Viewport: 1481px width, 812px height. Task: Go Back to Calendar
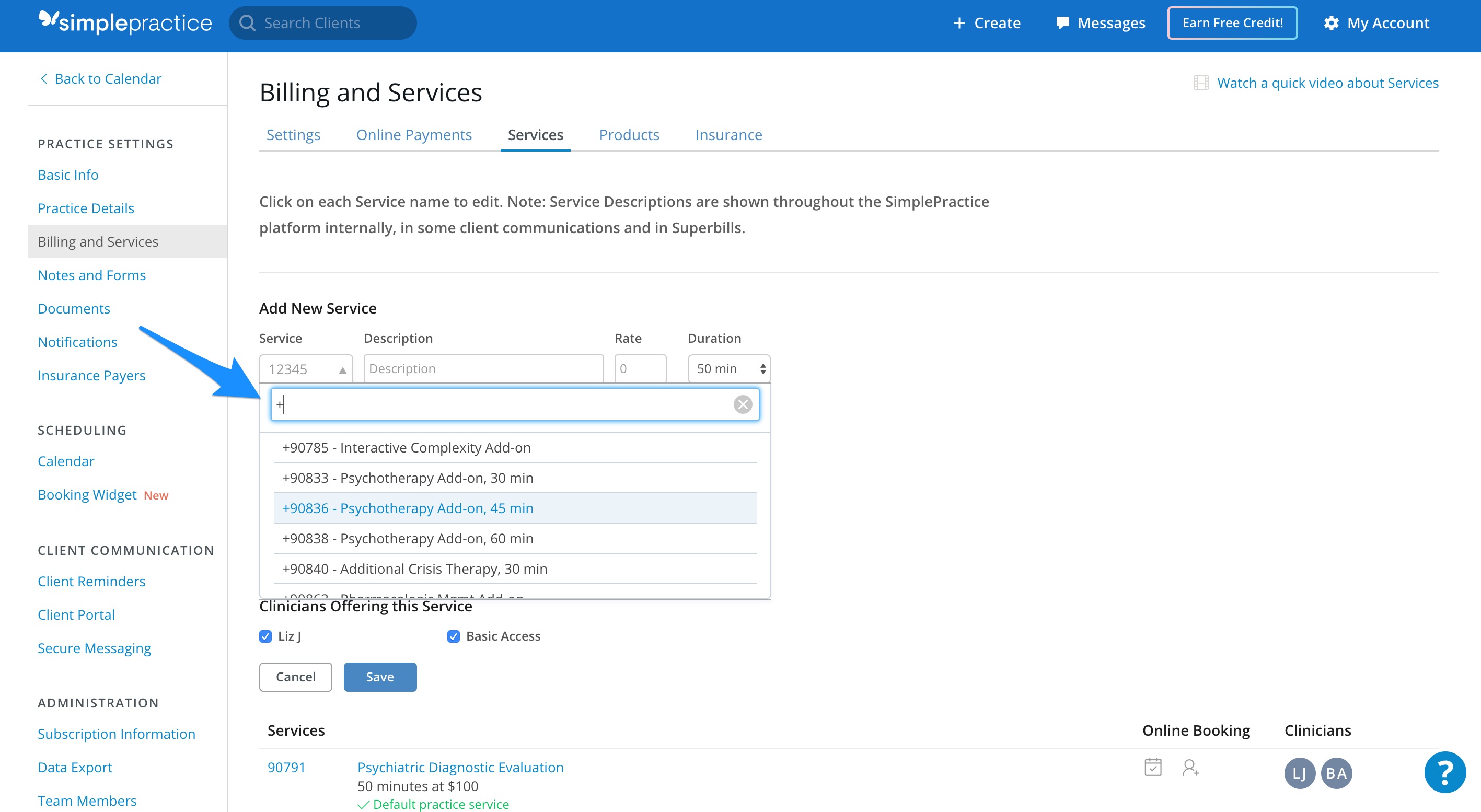pos(101,79)
